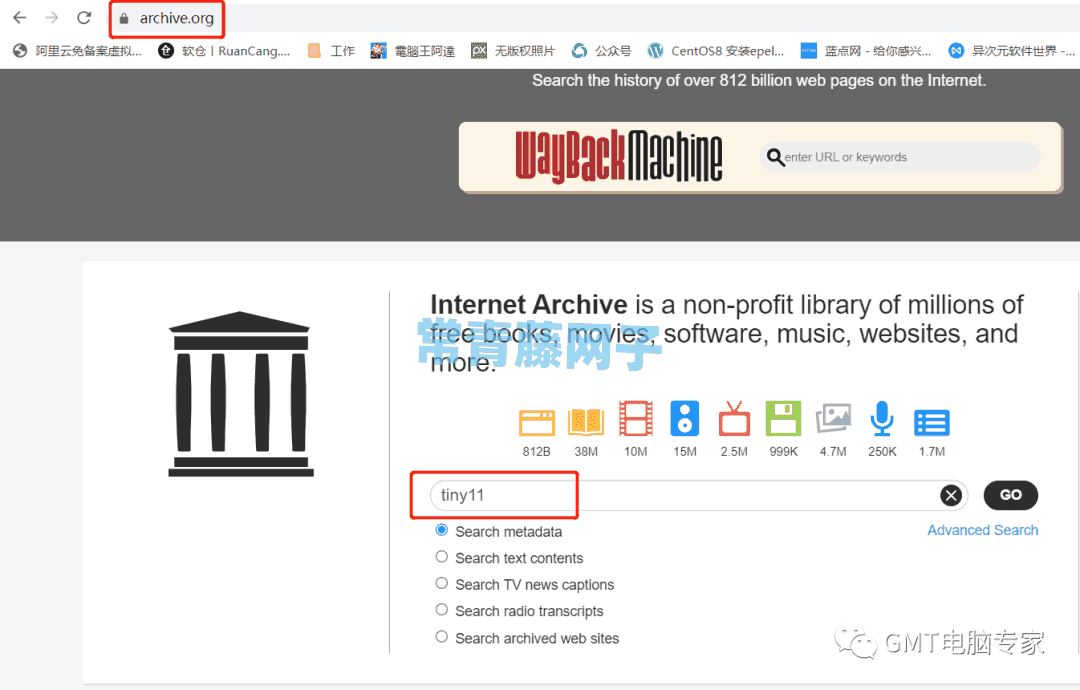The width and height of the screenshot is (1080, 690).
Task: Focus the tiny11 search field
Action: 699,495
